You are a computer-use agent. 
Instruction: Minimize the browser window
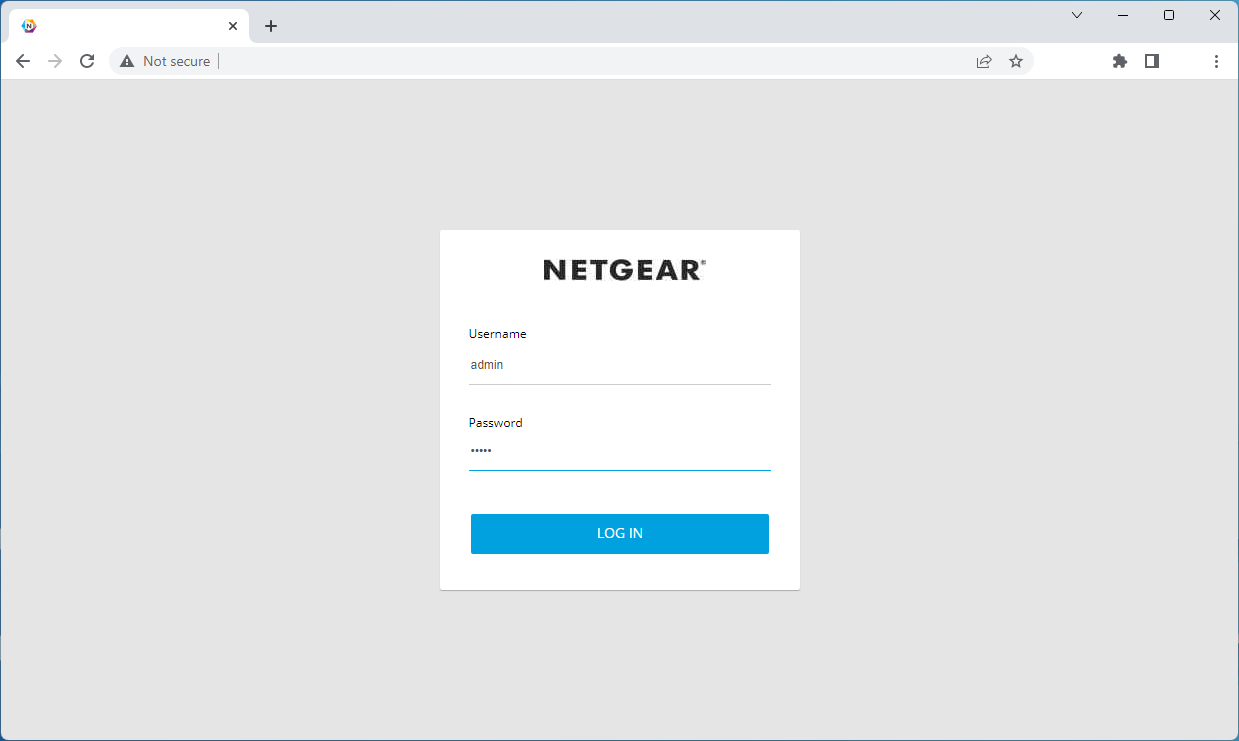point(1123,15)
